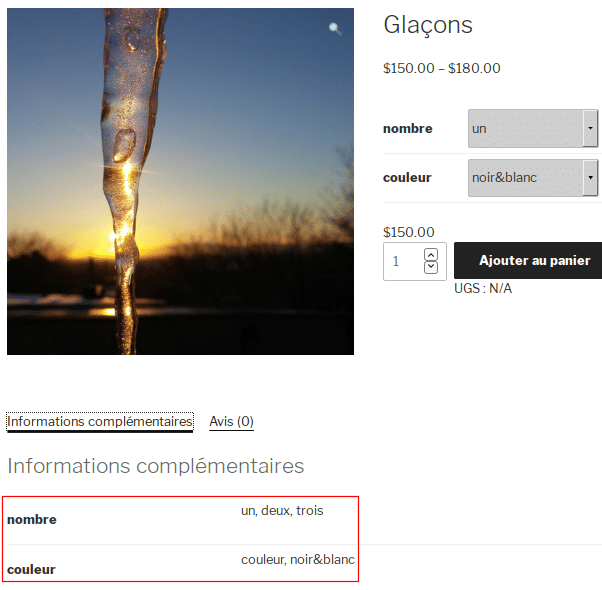The width and height of the screenshot is (602, 590).
Task: Click the price range '$150.00 – $180.00'
Action: coord(442,68)
